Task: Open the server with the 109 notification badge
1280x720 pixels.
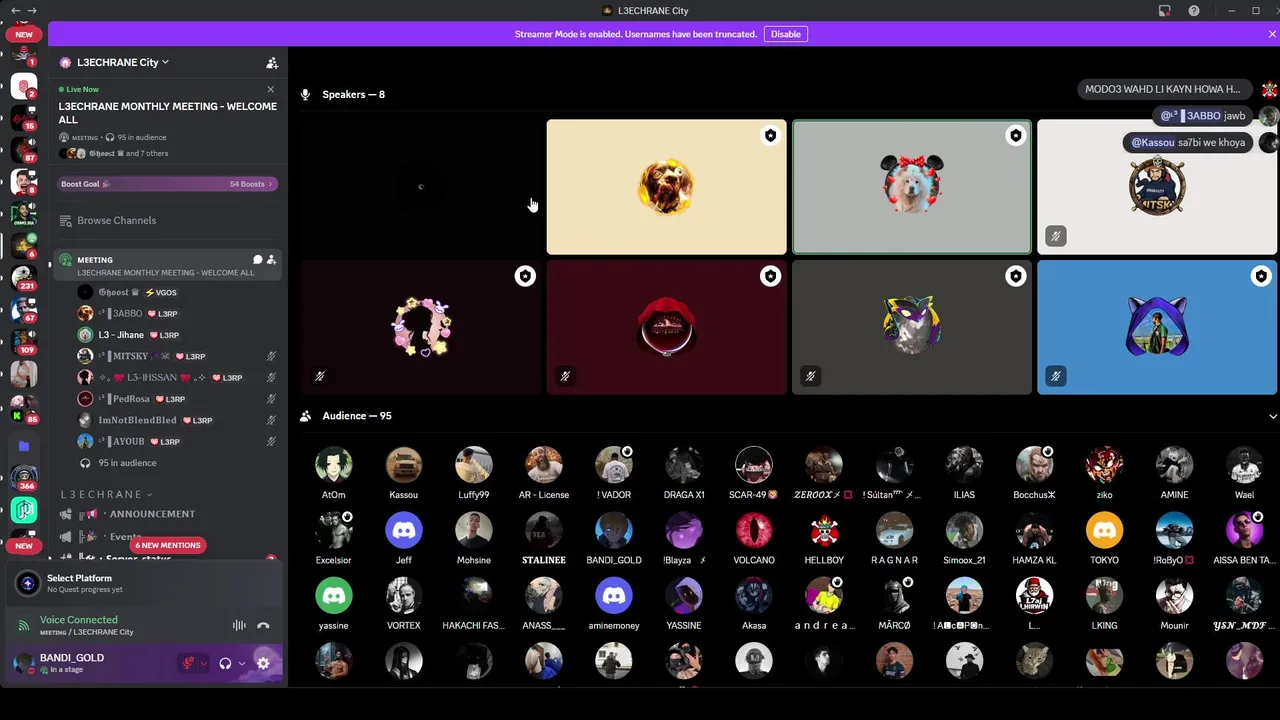Action: [x=23, y=341]
